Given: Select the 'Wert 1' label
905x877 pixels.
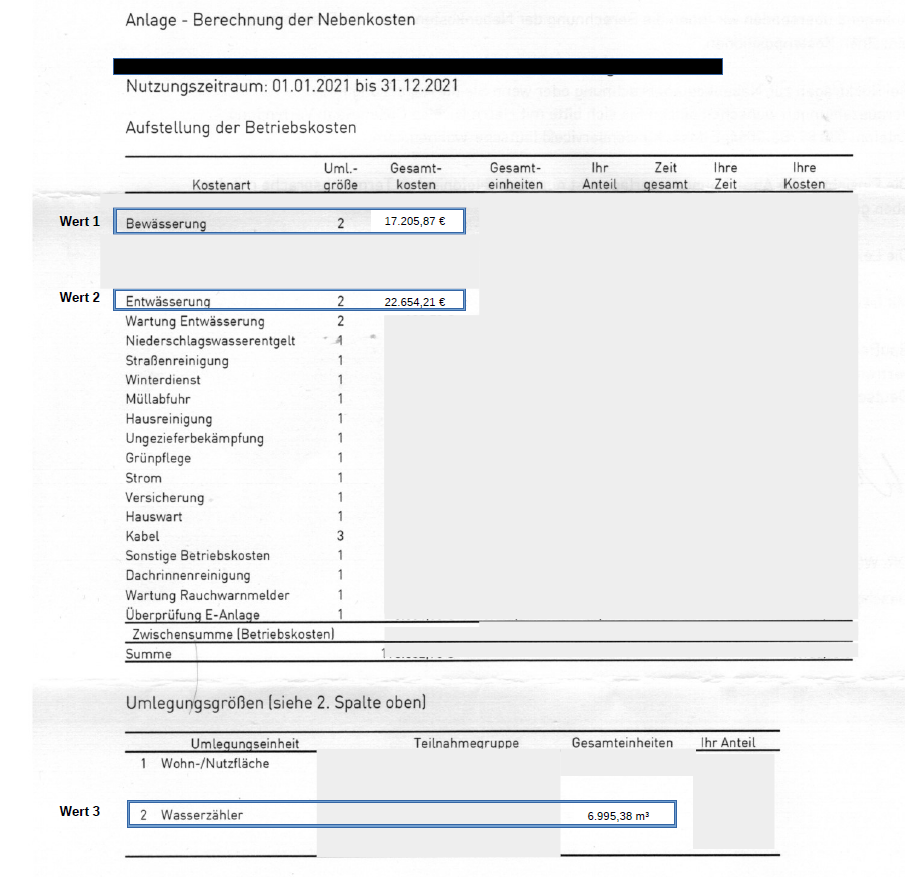Looking at the screenshot, I should pyautogui.click(x=80, y=221).
